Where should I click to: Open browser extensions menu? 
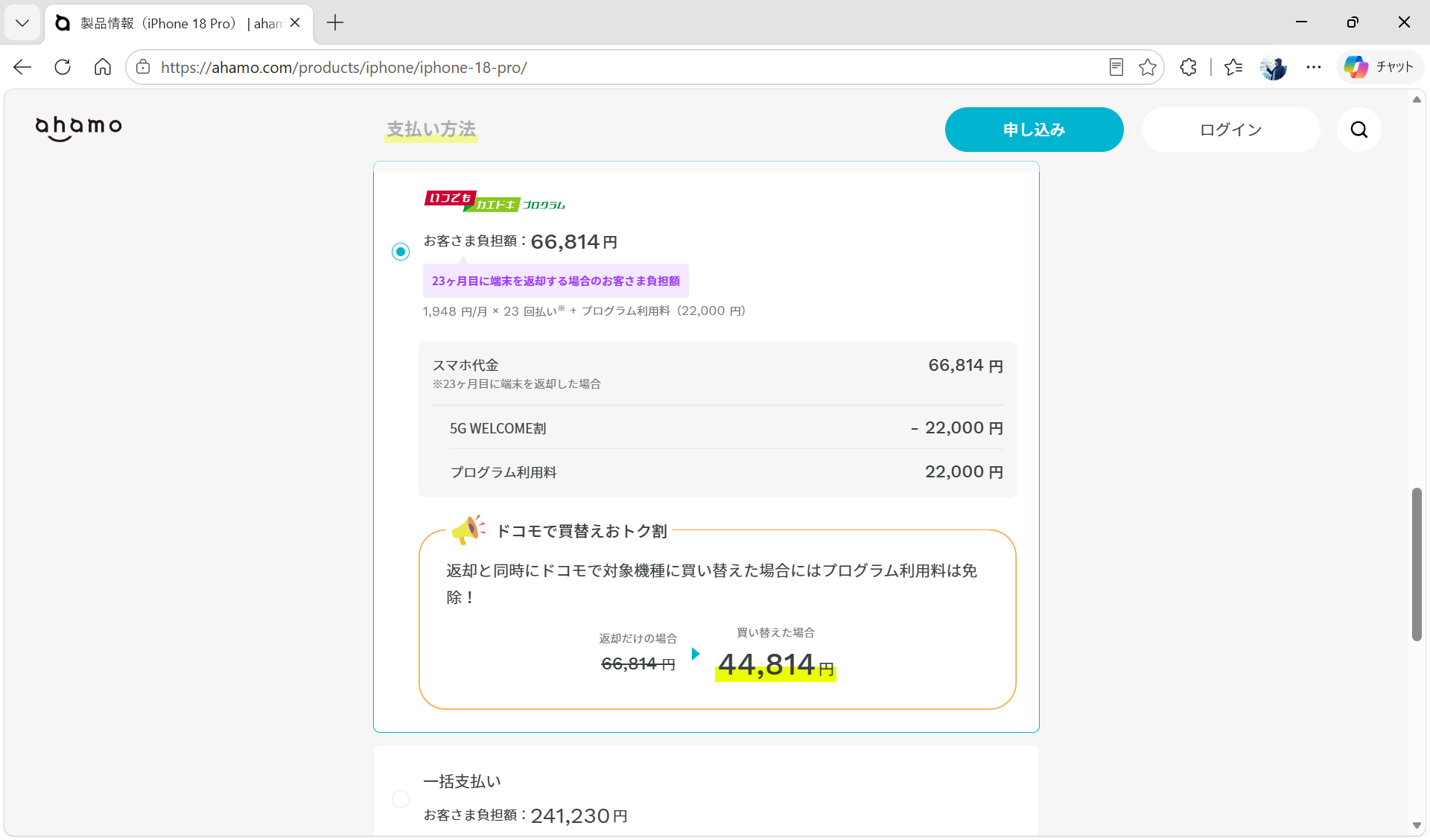[1189, 67]
